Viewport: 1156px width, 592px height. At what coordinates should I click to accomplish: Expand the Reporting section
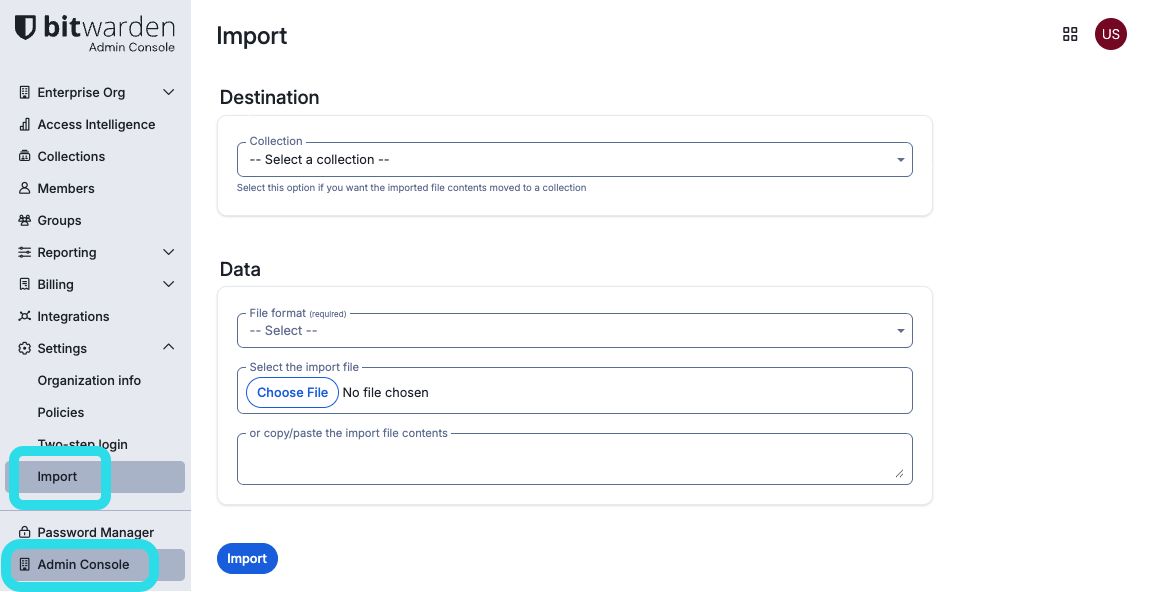click(168, 252)
